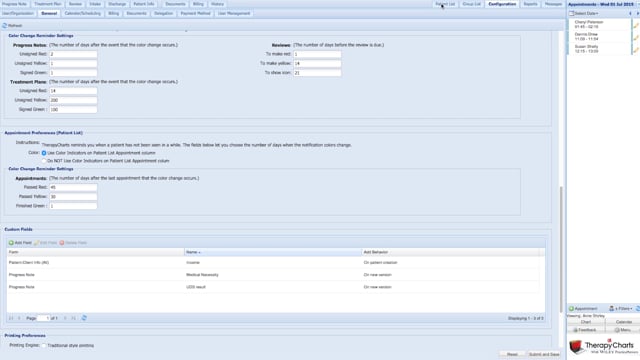Sort Custom Fields by Form column

96,252
